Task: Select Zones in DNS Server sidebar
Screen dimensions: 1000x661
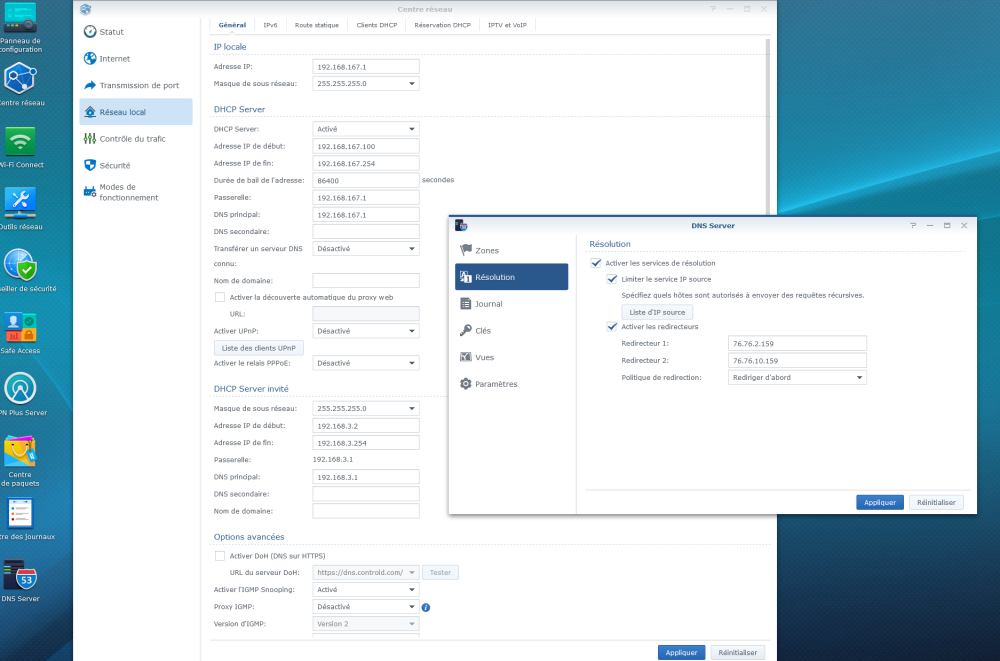Action: pos(487,250)
